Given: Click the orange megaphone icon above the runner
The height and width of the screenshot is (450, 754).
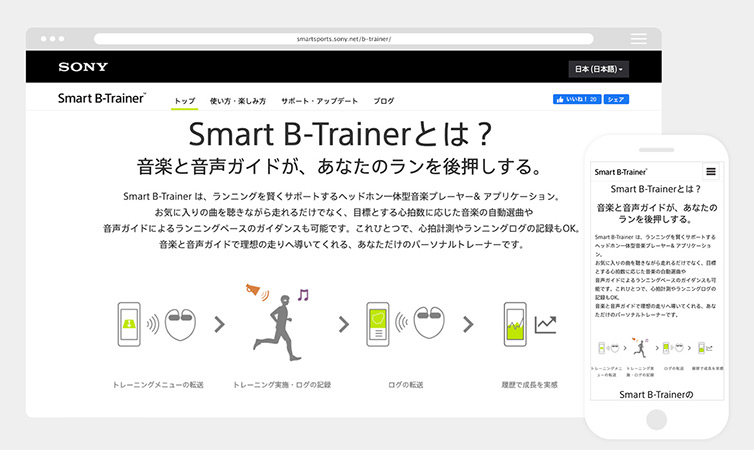Looking at the screenshot, I should click(253, 290).
